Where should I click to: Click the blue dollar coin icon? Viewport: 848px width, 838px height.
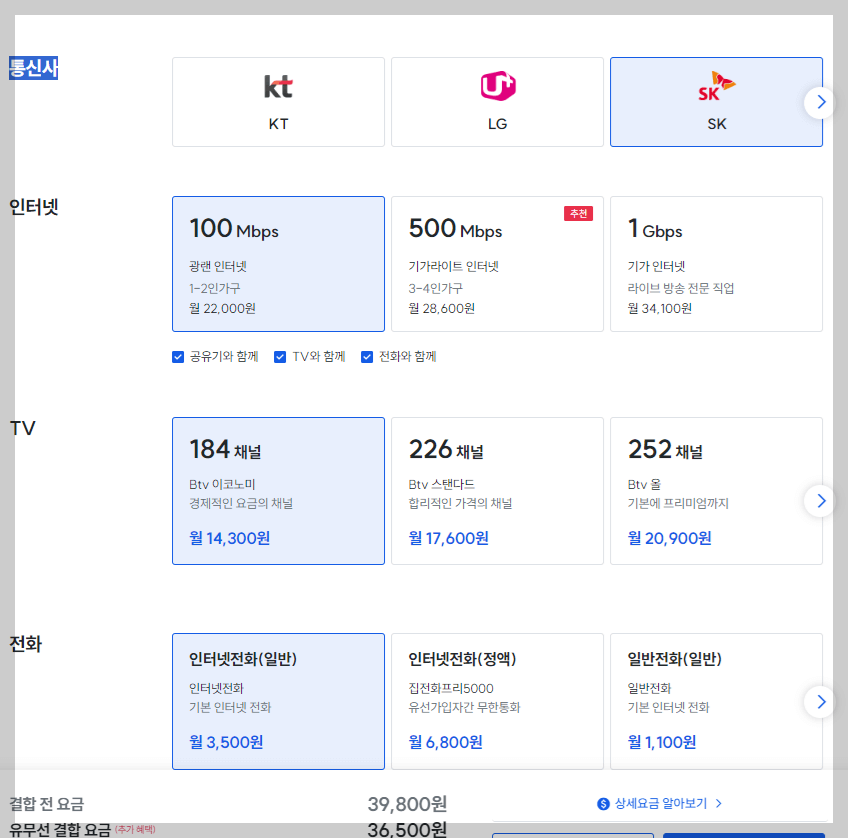click(603, 804)
